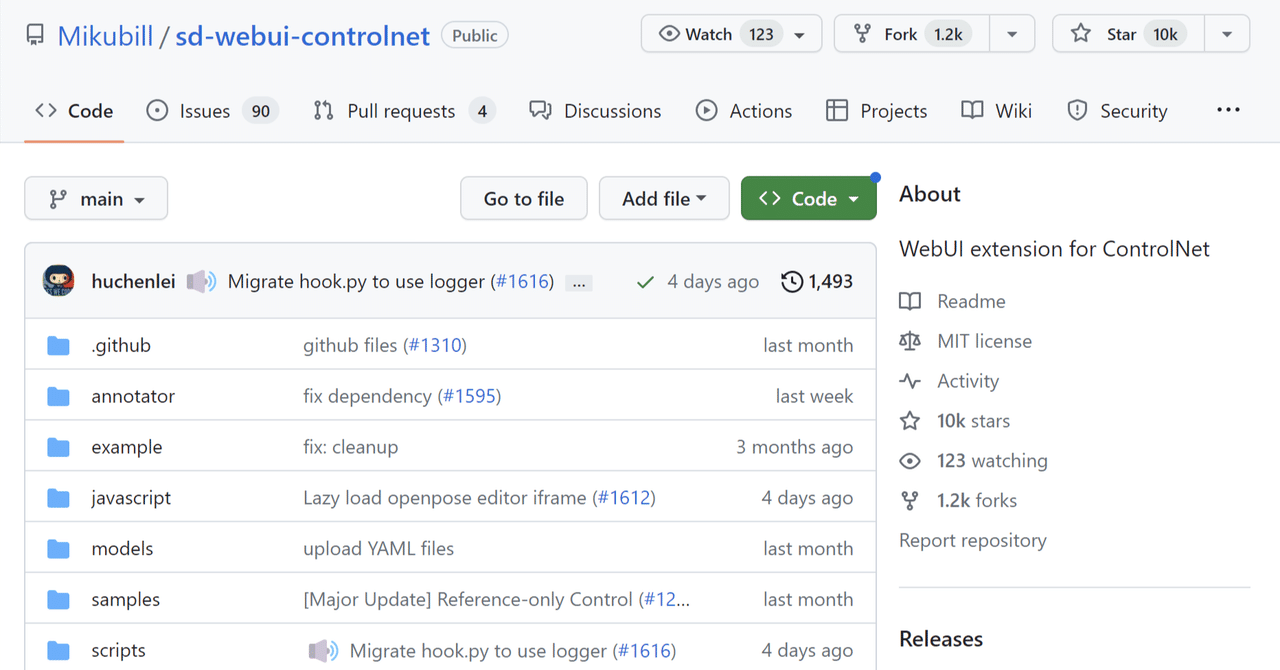Click Report repository
This screenshot has height=670, width=1280.
(972, 540)
